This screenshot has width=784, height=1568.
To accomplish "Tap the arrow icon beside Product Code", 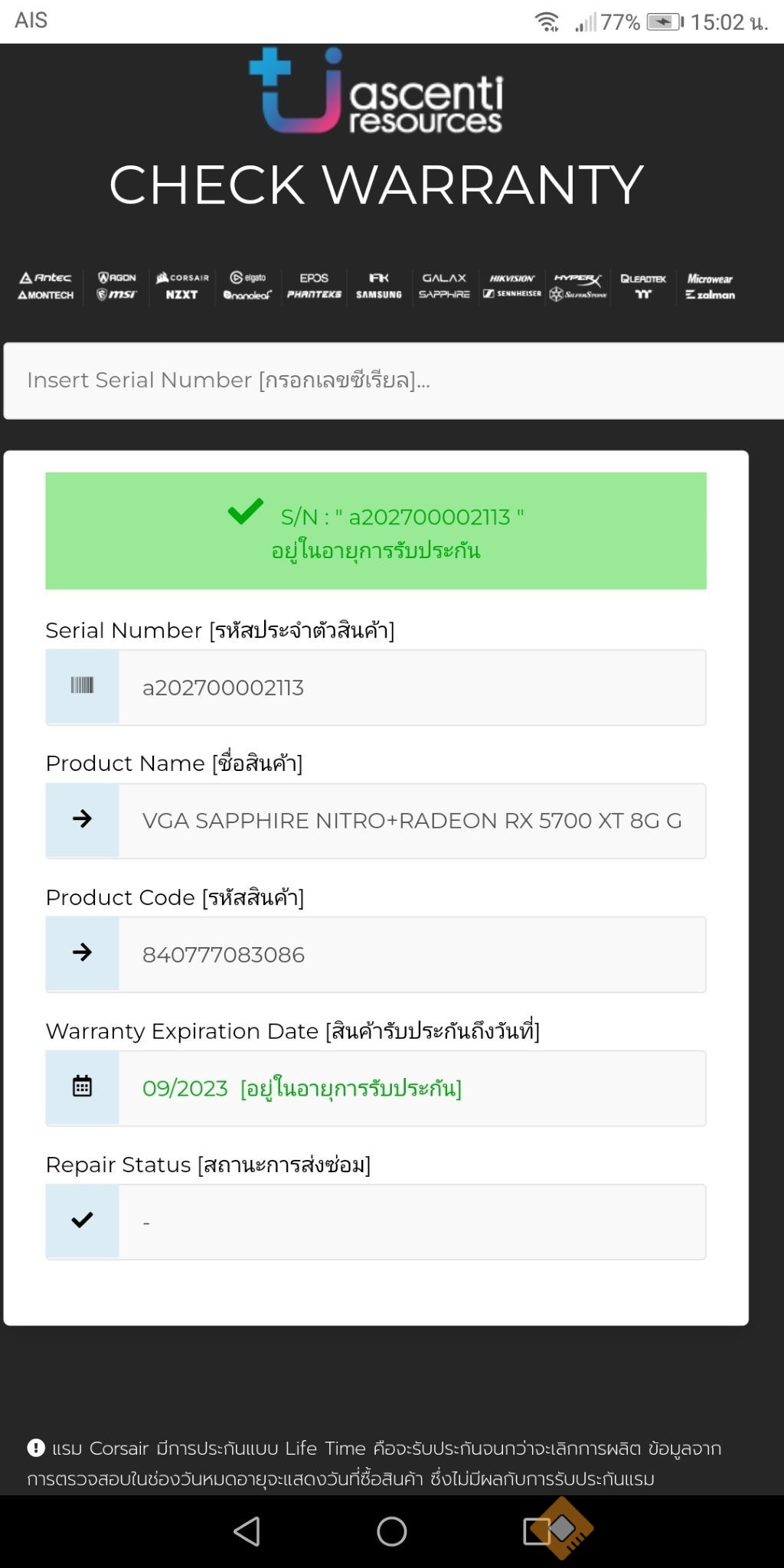I will [82, 952].
